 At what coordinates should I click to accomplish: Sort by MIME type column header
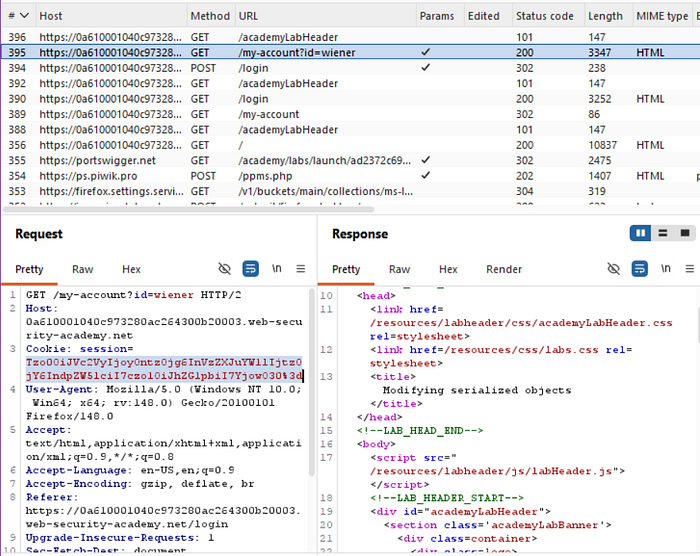[663, 16]
